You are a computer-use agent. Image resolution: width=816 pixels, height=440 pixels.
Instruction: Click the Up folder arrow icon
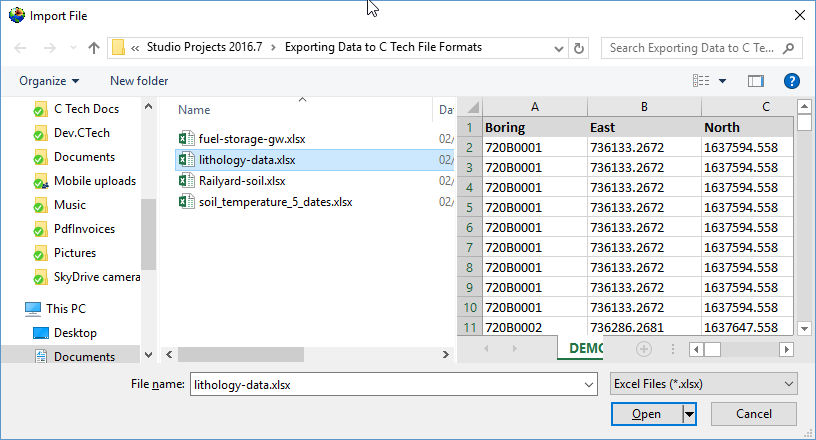click(94, 48)
